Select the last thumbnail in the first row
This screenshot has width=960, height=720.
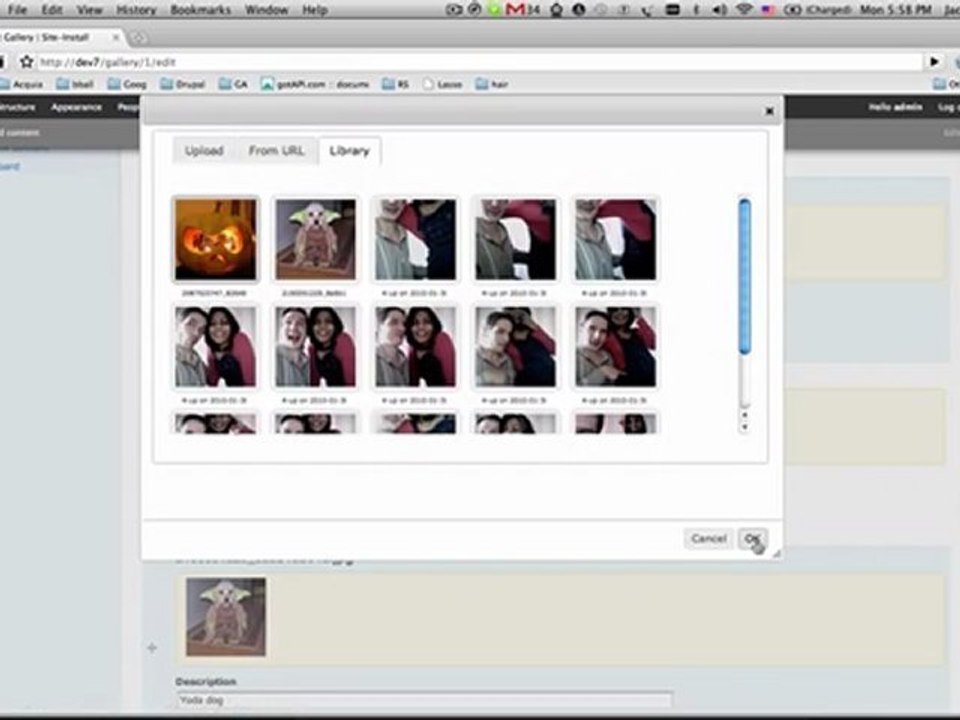tap(615, 239)
